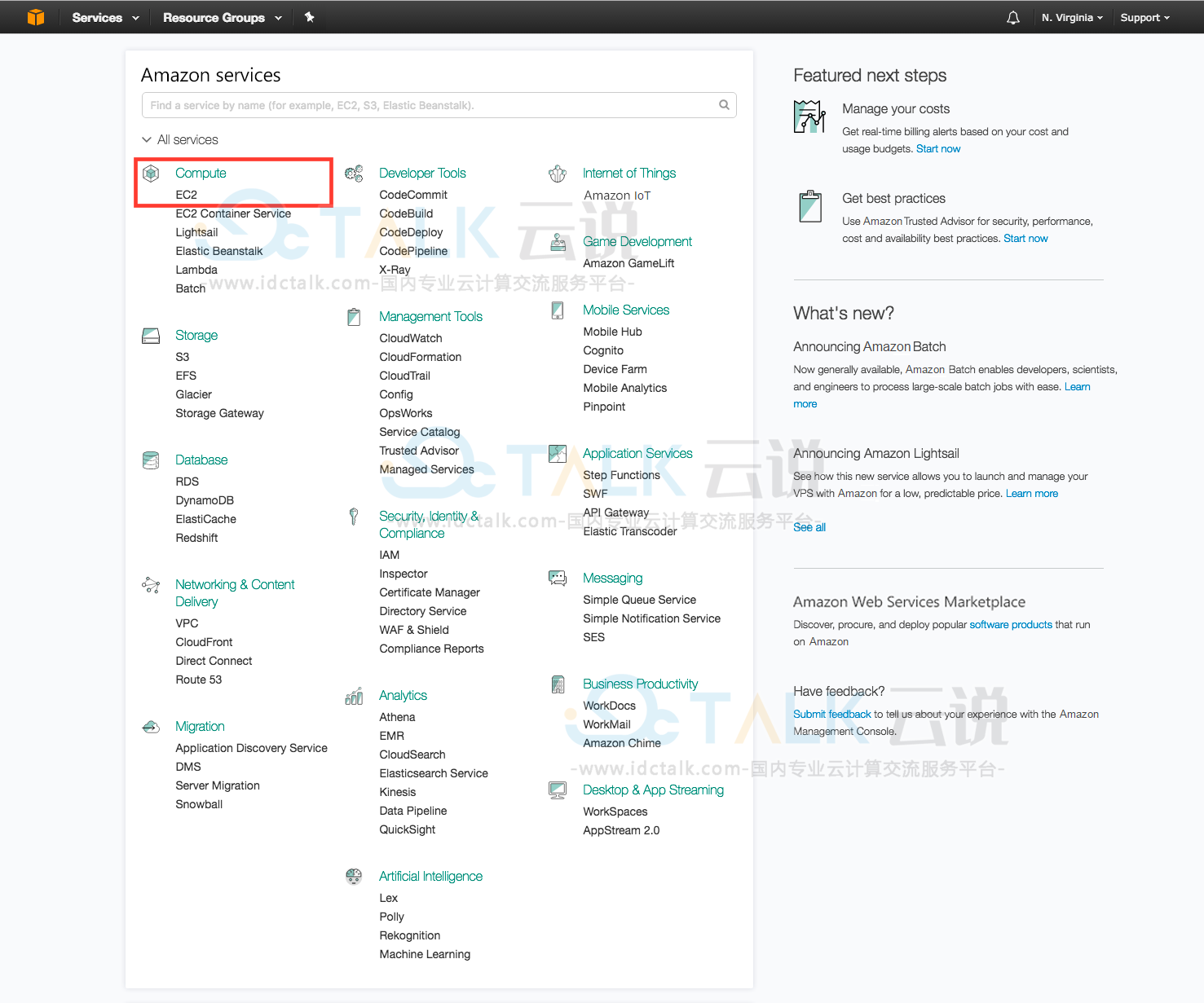Viewport: 1204px width, 1003px height.
Task: Click the Developer Tools category icon
Action: [354, 174]
